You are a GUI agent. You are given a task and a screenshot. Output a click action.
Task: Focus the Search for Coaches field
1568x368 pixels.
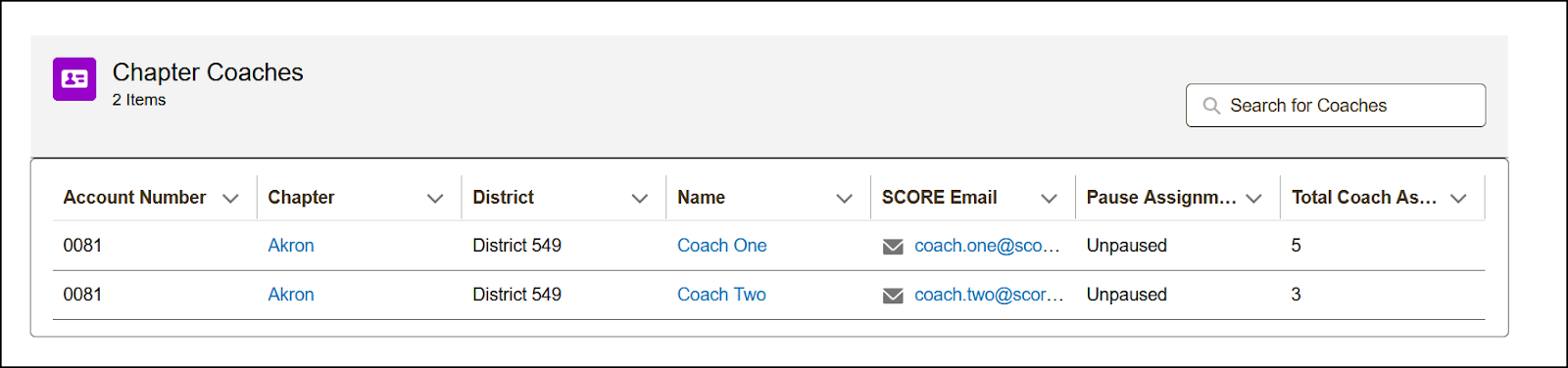(1336, 106)
